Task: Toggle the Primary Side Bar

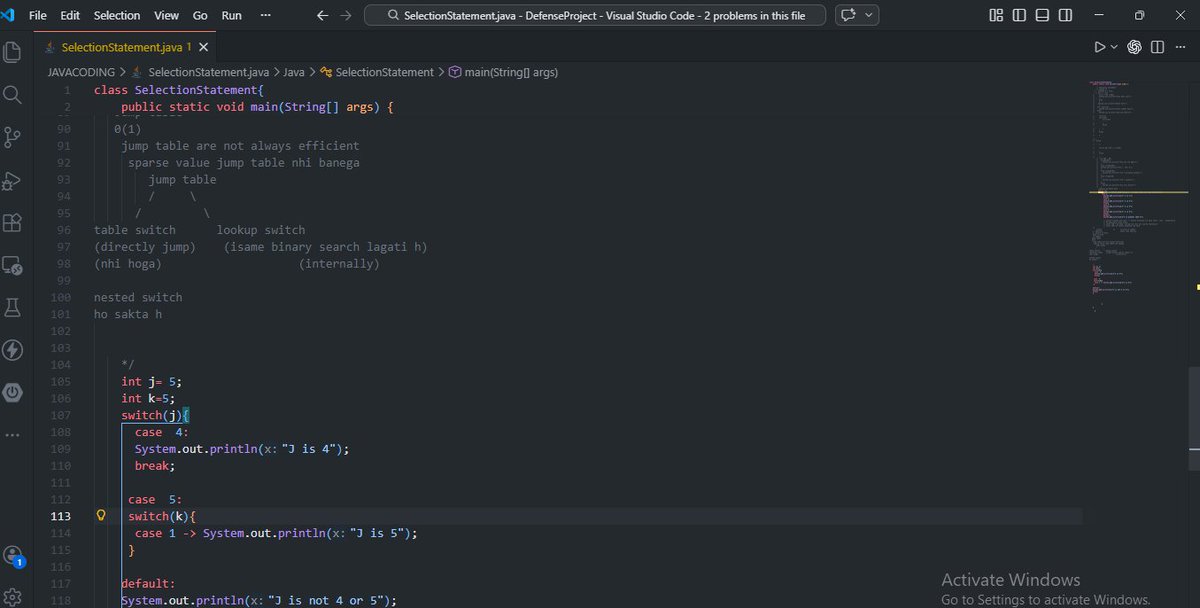Action: coord(1019,15)
